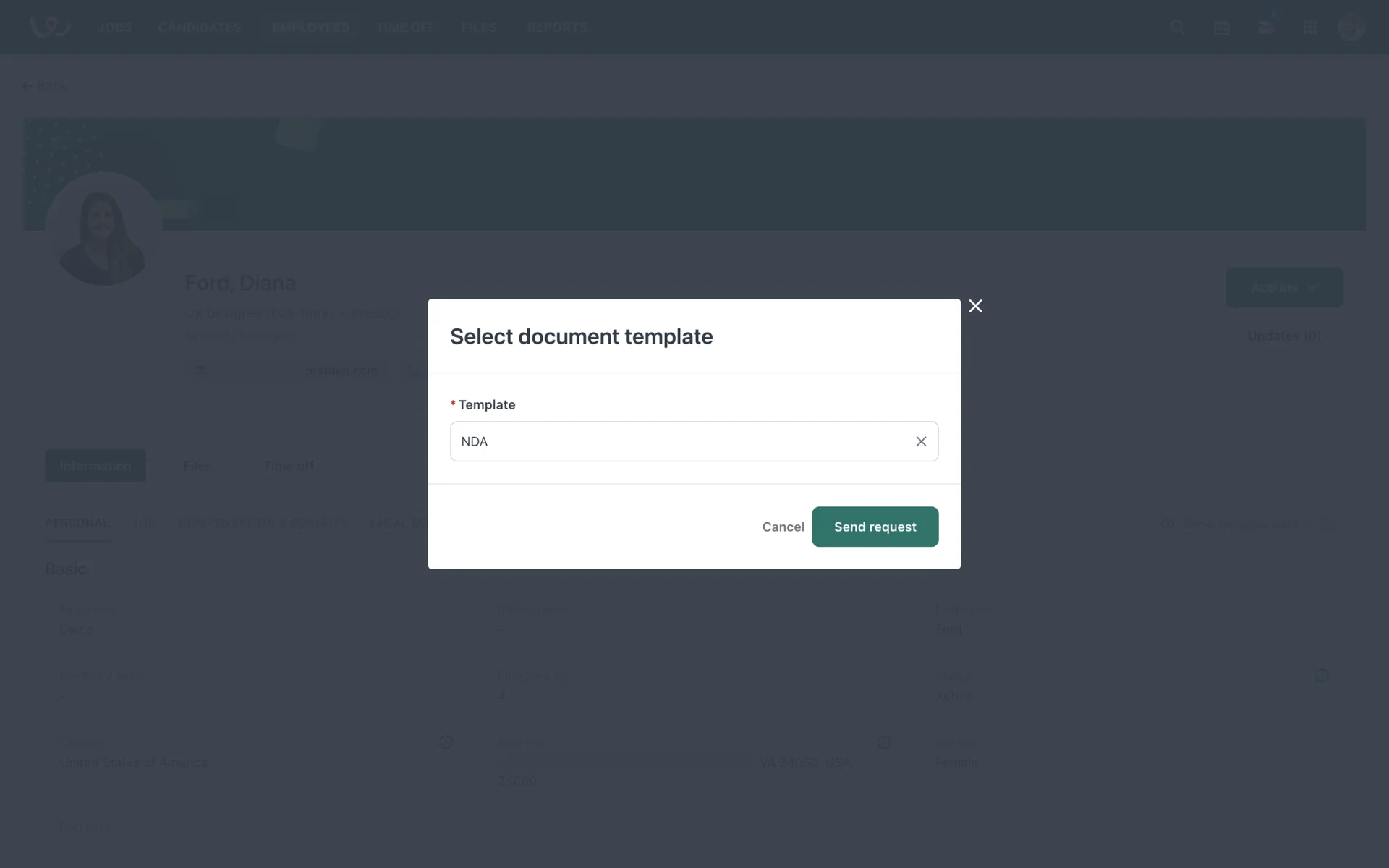View Status field history icon
The width and height of the screenshot is (1389, 868).
(x=1322, y=676)
